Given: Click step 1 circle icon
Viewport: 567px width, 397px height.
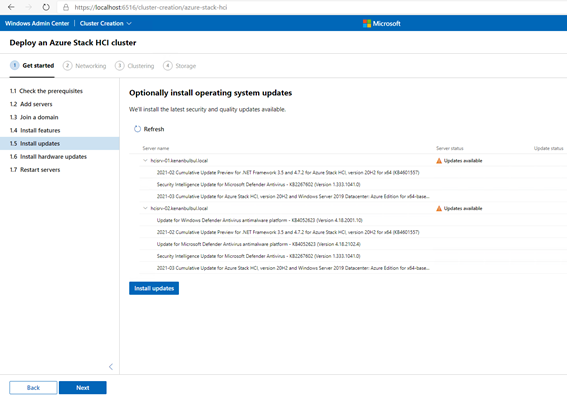Looking at the screenshot, I should pyautogui.click(x=14, y=65).
